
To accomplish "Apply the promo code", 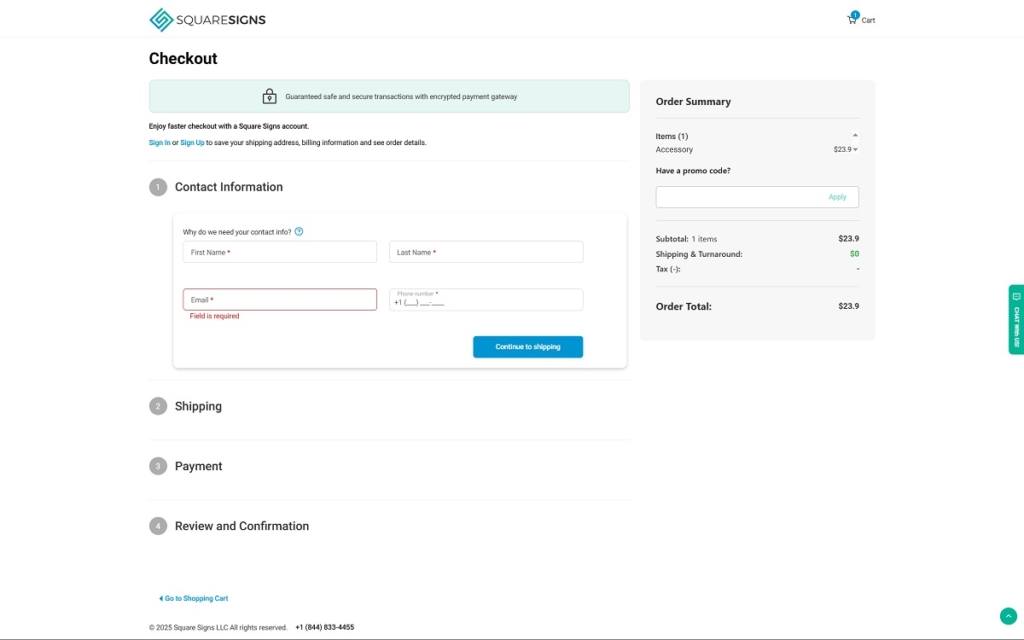I will [x=837, y=197].
